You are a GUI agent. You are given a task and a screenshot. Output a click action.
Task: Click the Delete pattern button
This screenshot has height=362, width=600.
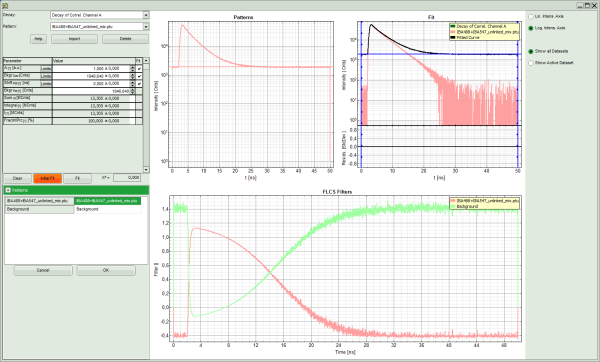click(125, 39)
